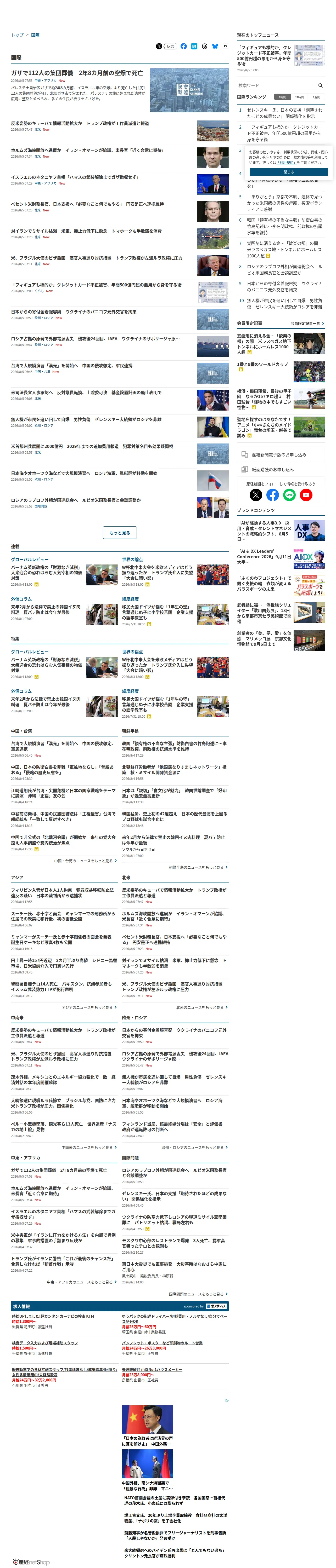Open job listing 未経験歓迎 山陰No.1ハウスメーカー

152,1370
